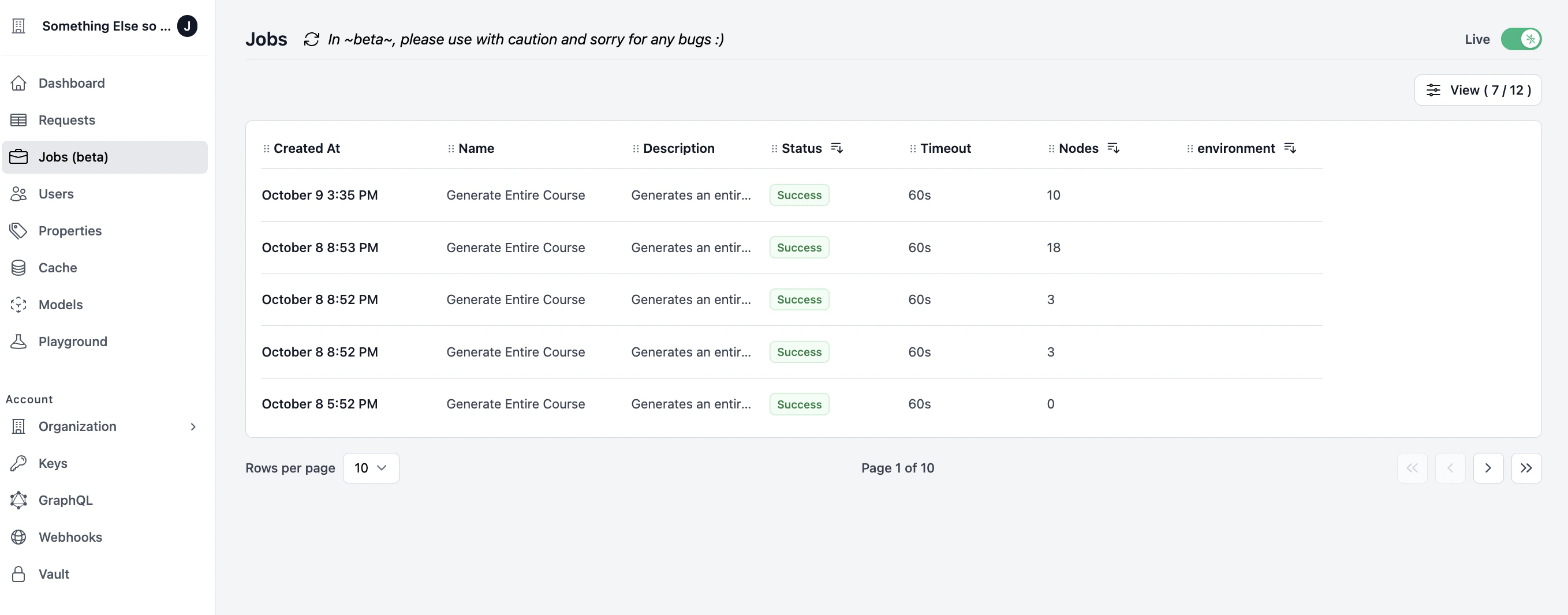Click the Users icon in sidebar
Screen dimensions: 1568x615
tap(19, 194)
